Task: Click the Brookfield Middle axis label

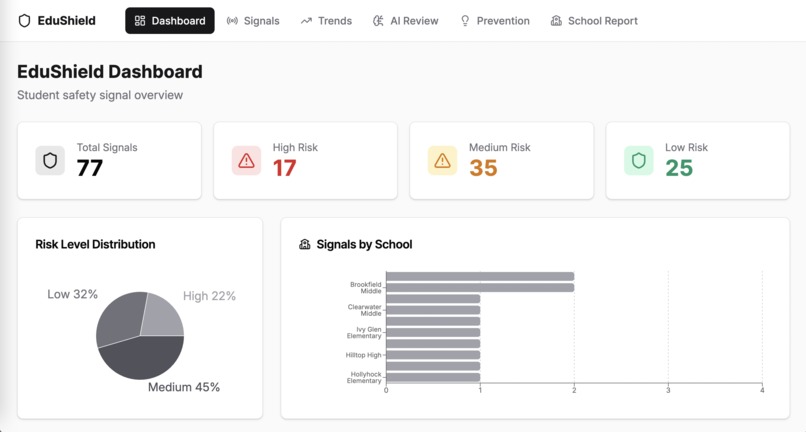Action: (365, 287)
